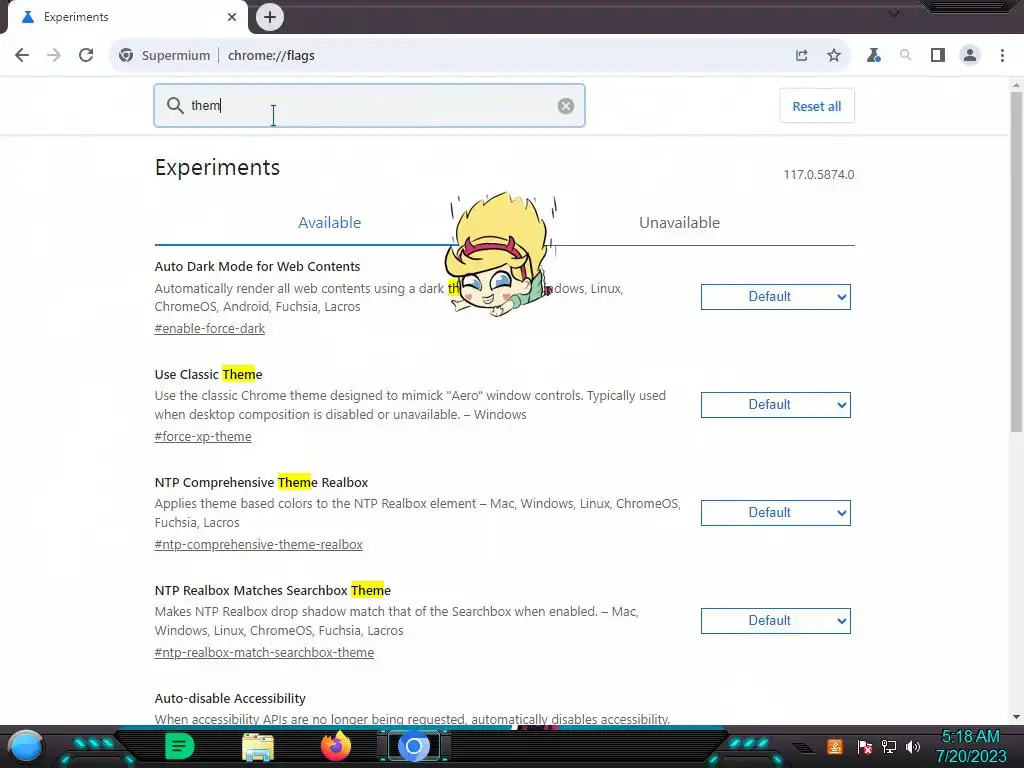Open the side panel
1024x768 pixels.
938,56
